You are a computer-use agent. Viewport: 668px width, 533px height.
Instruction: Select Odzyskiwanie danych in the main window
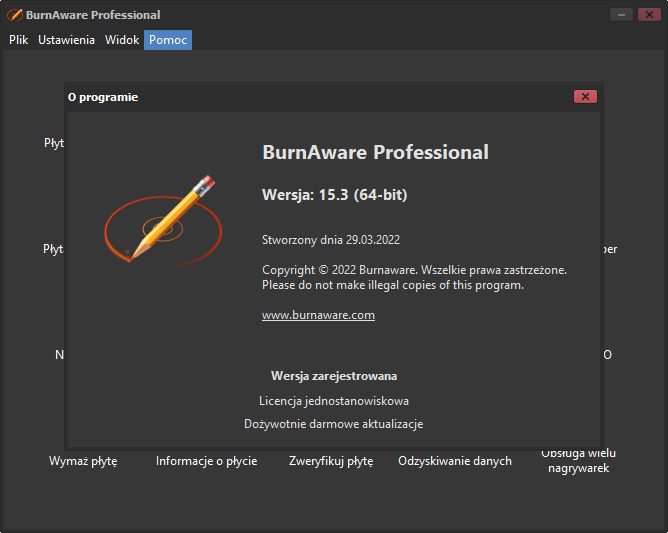pyautogui.click(x=455, y=461)
